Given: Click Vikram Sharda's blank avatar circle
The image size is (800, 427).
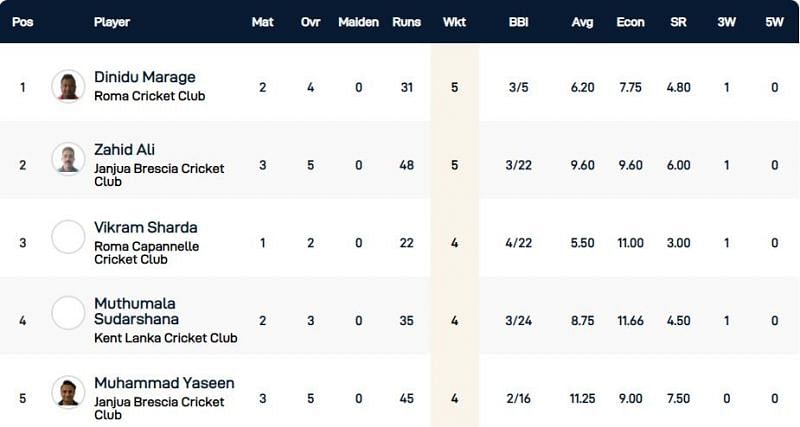Looking at the screenshot, I should [68, 237].
